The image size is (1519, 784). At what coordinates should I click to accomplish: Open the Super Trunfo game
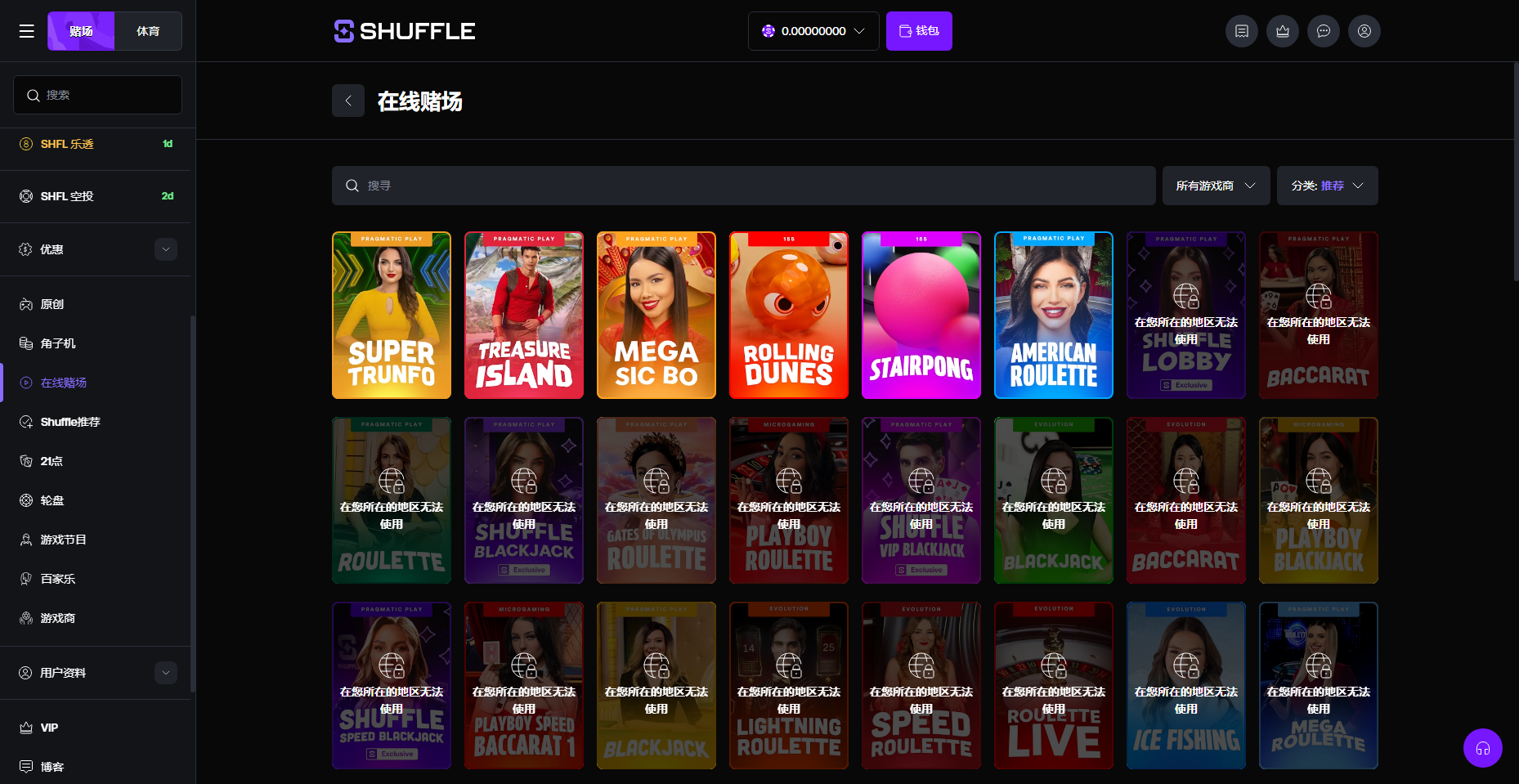(392, 316)
